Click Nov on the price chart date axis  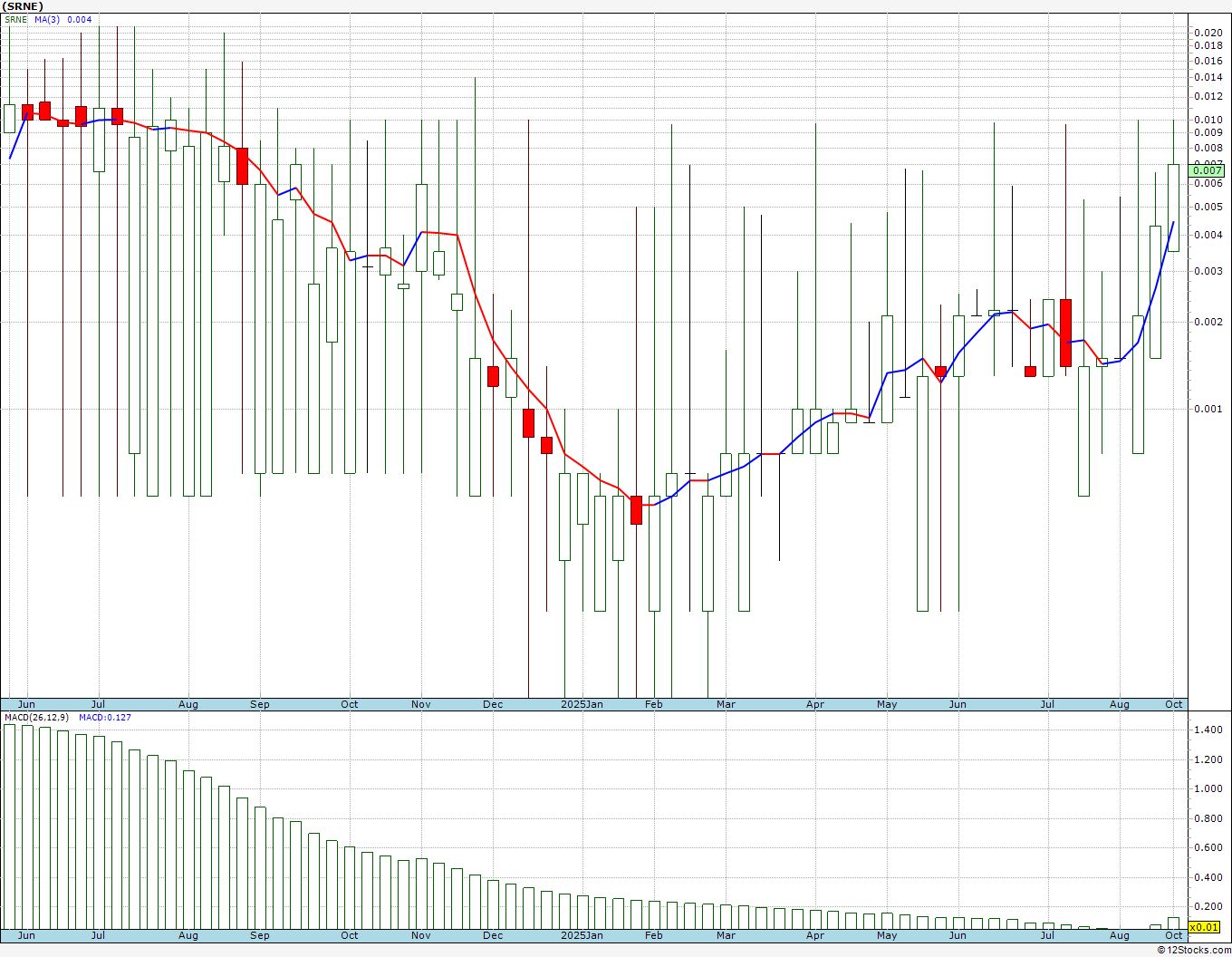(421, 704)
